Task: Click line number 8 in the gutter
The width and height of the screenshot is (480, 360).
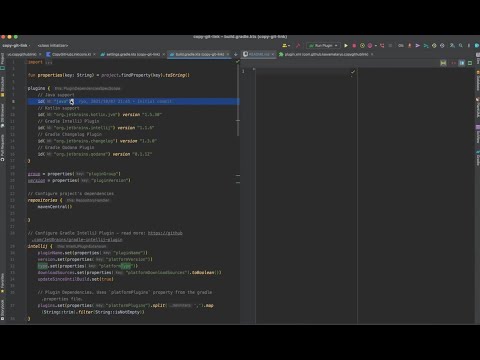Action: point(13,101)
